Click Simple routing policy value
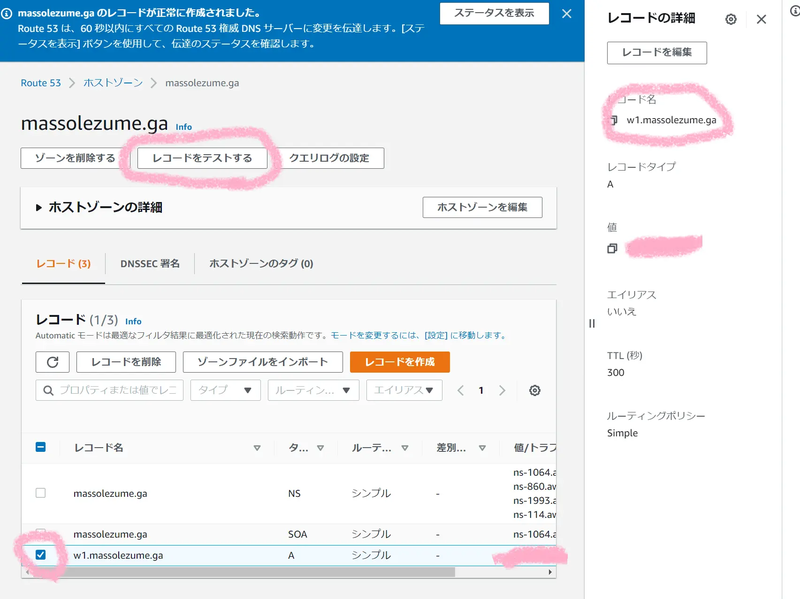Image resolution: width=800 pixels, height=599 pixels. (622, 433)
